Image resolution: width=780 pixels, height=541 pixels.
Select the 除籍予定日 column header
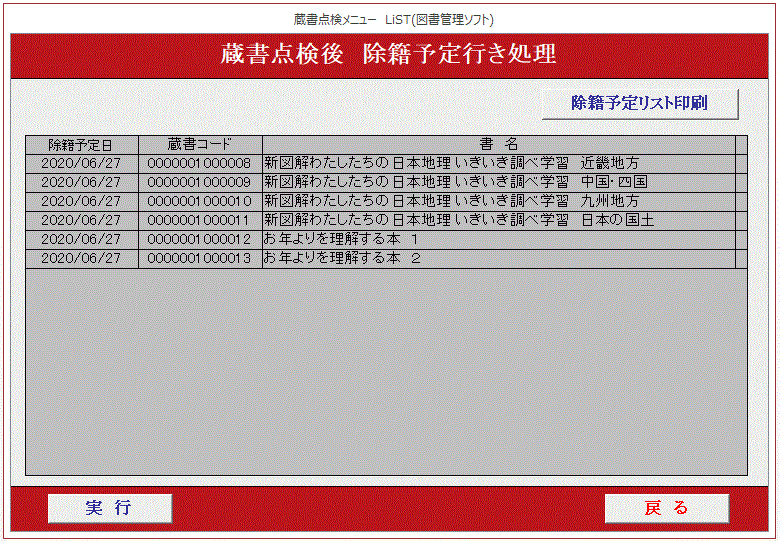point(82,145)
